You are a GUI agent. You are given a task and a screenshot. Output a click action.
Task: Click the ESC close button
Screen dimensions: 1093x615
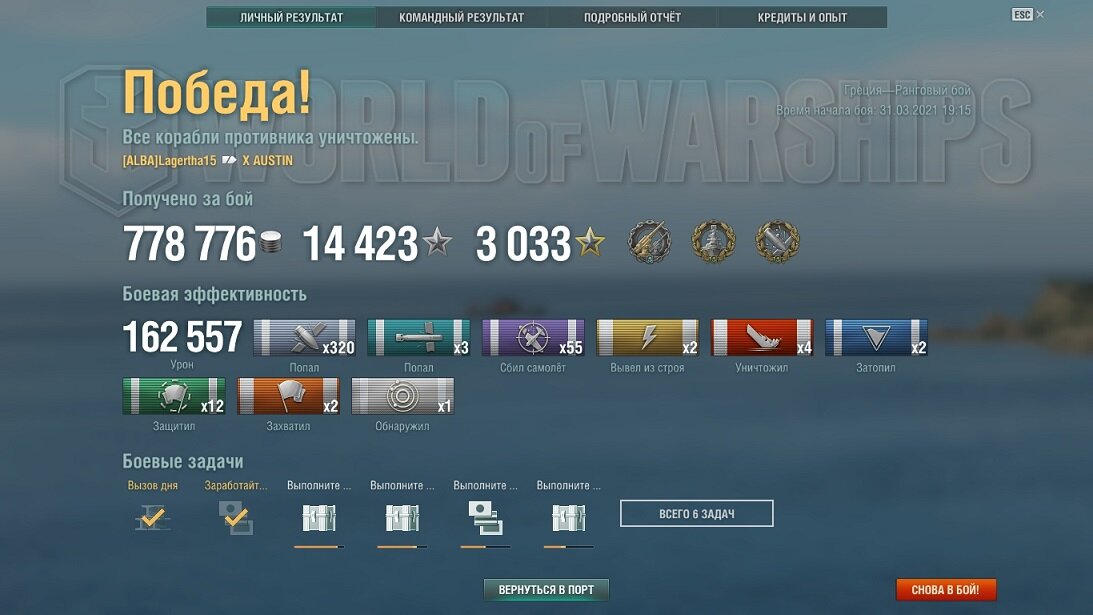point(1027,15)
